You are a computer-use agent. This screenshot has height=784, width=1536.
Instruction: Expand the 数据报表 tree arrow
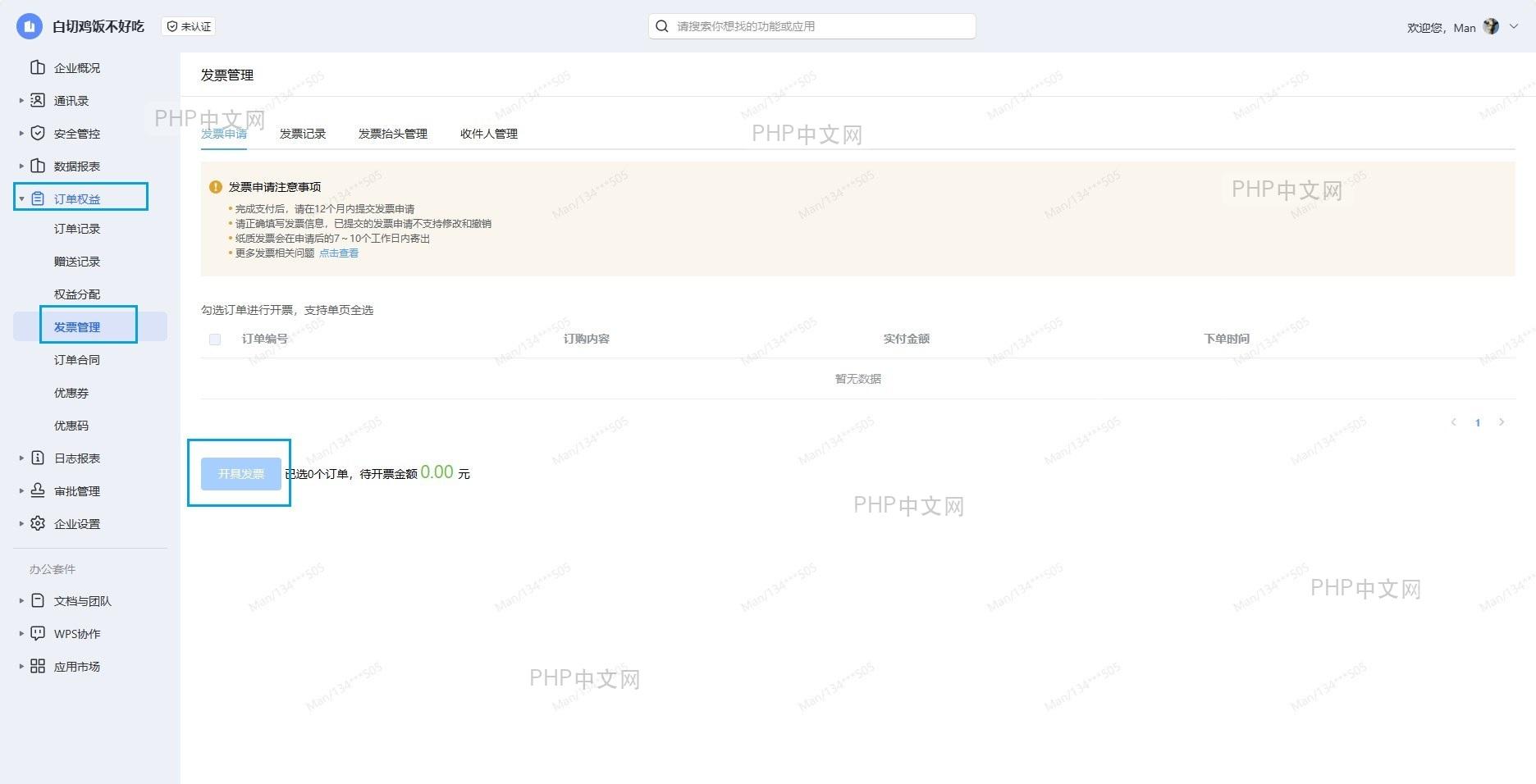(21, 166)
